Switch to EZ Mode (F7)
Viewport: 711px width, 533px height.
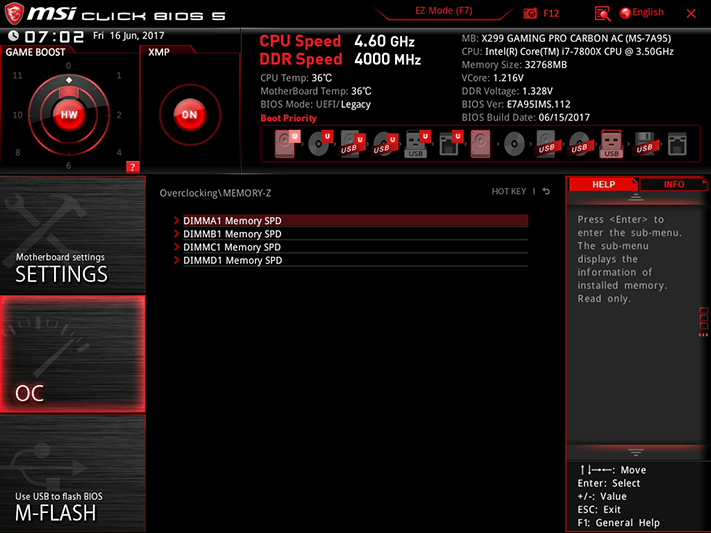click(x=443, y=11)
